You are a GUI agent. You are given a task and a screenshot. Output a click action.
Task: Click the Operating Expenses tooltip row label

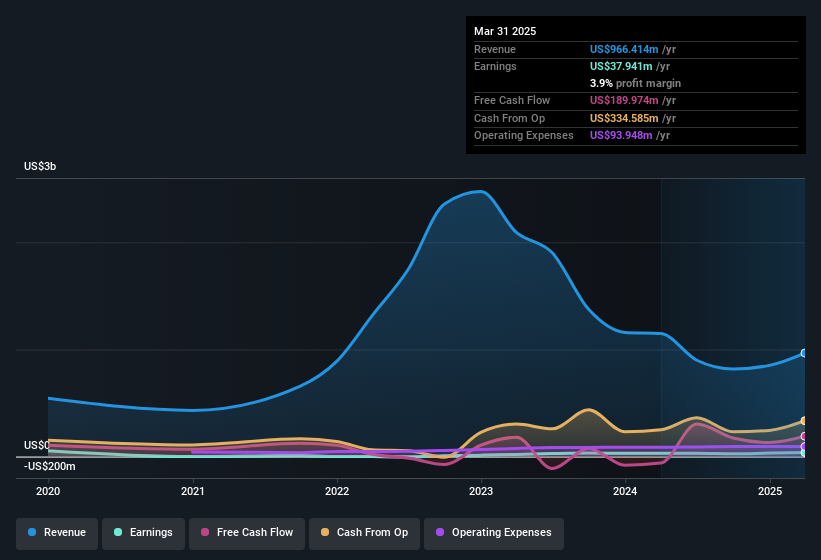[x=524, y=136]
